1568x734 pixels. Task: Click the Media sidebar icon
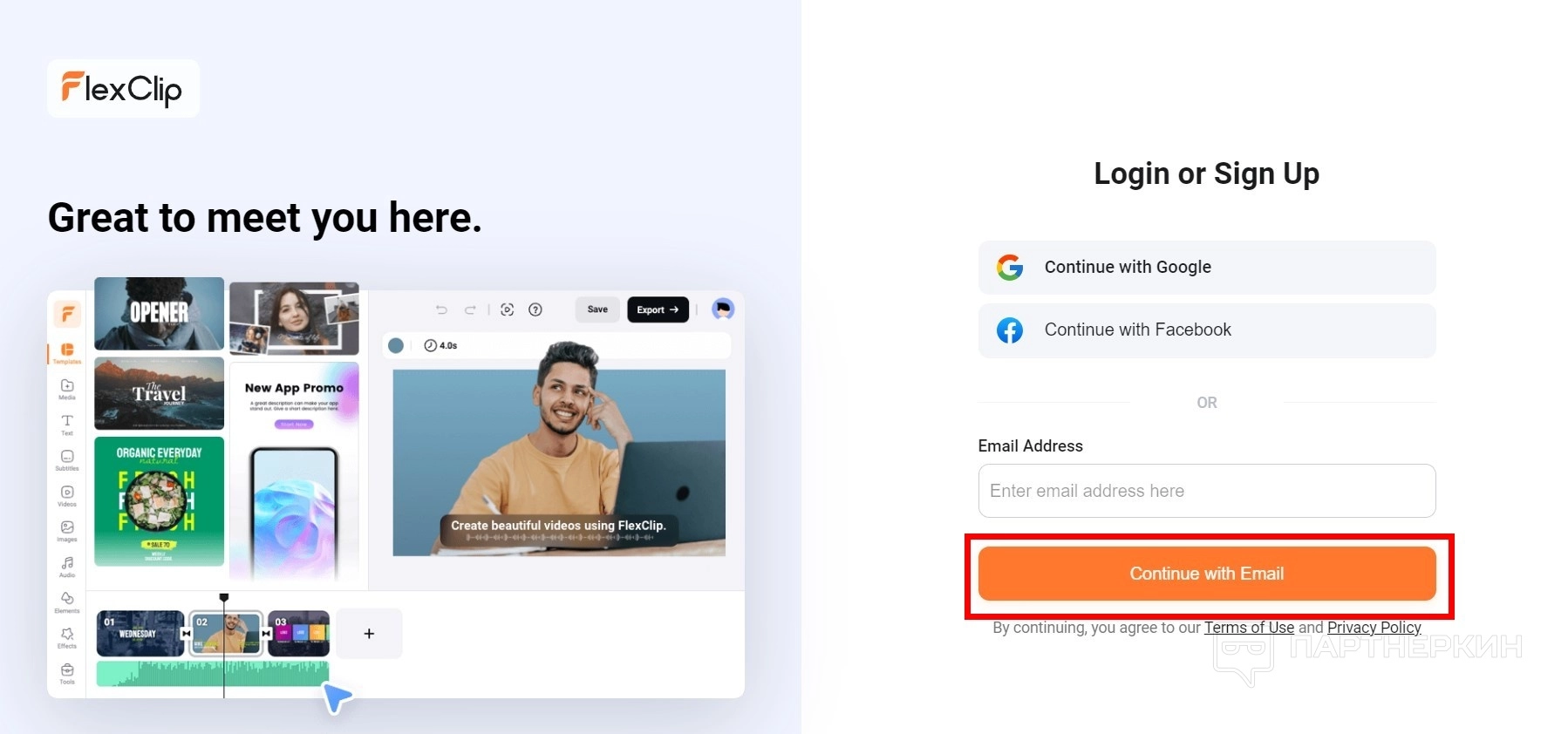coord(67,389)
